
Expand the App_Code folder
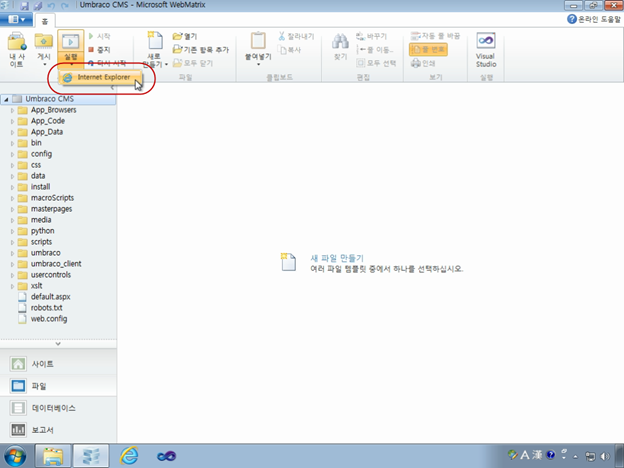pos(12,121)
